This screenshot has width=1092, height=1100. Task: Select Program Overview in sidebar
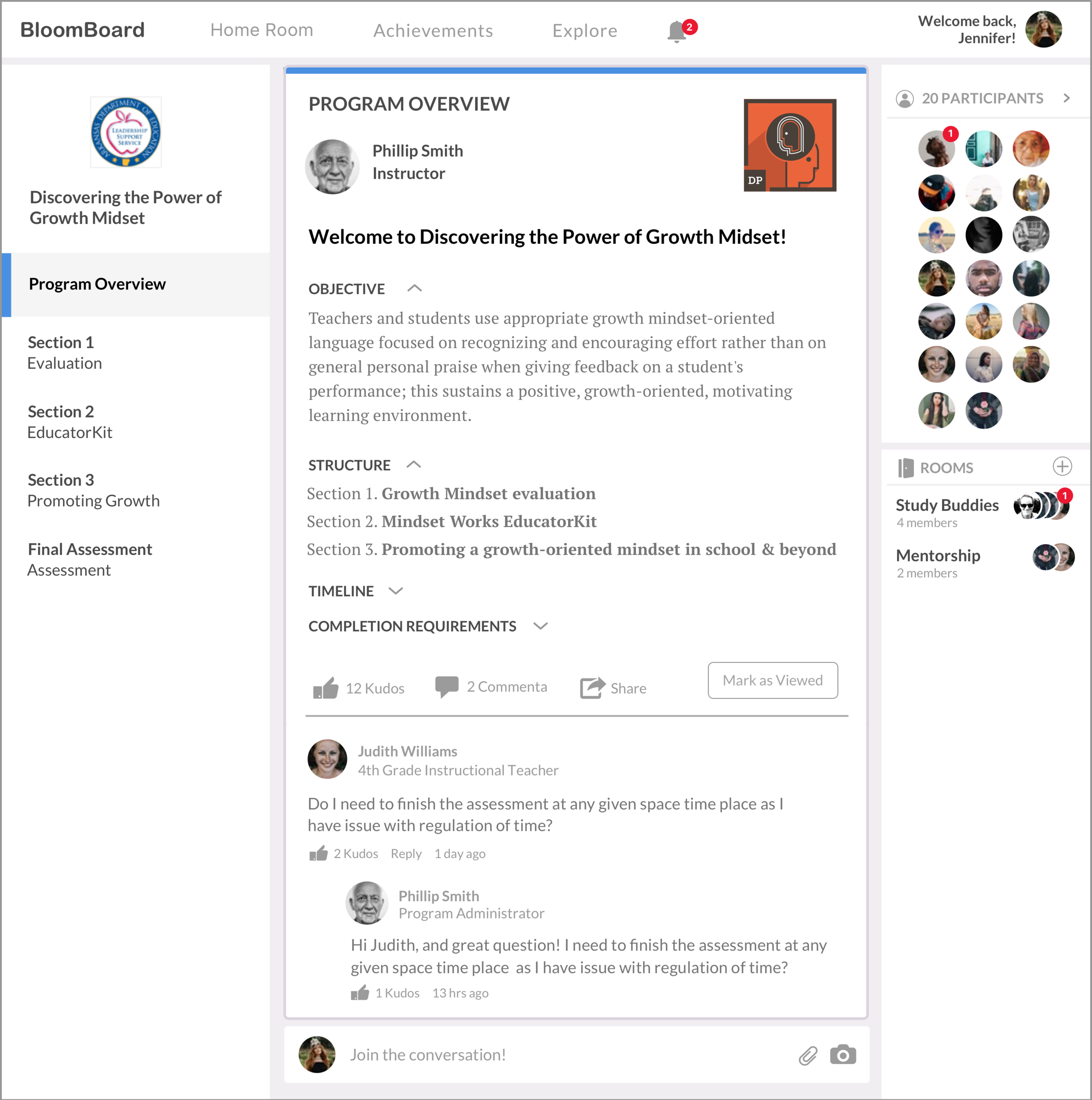[135, 284]
